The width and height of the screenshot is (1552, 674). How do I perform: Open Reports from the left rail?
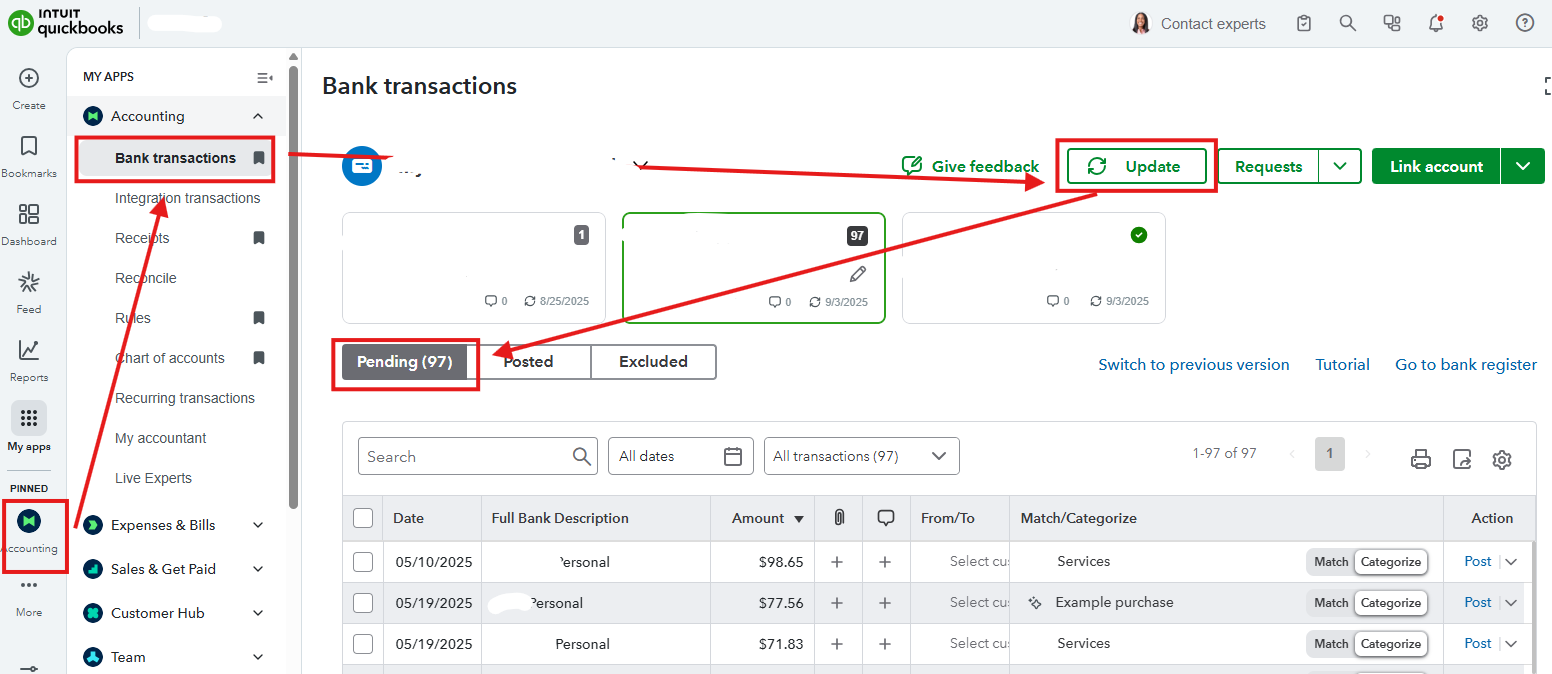(29, 350)
